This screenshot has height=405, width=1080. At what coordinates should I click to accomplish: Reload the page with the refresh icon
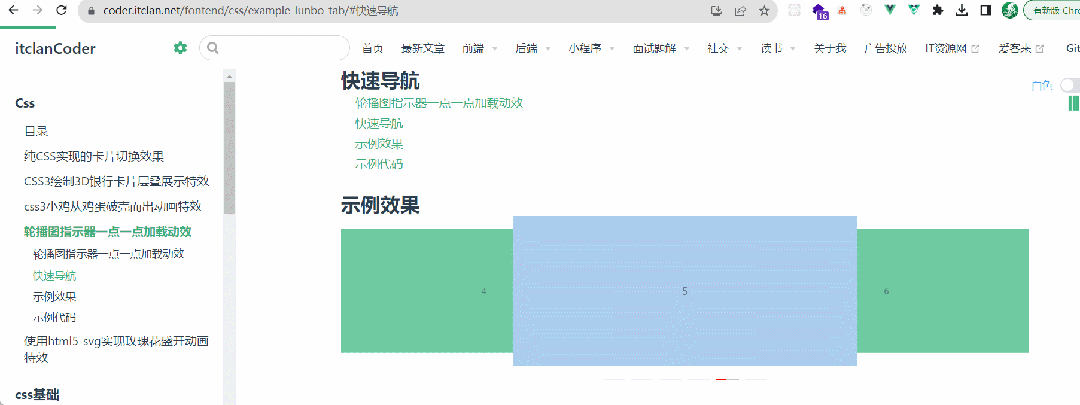coord(61,10)
